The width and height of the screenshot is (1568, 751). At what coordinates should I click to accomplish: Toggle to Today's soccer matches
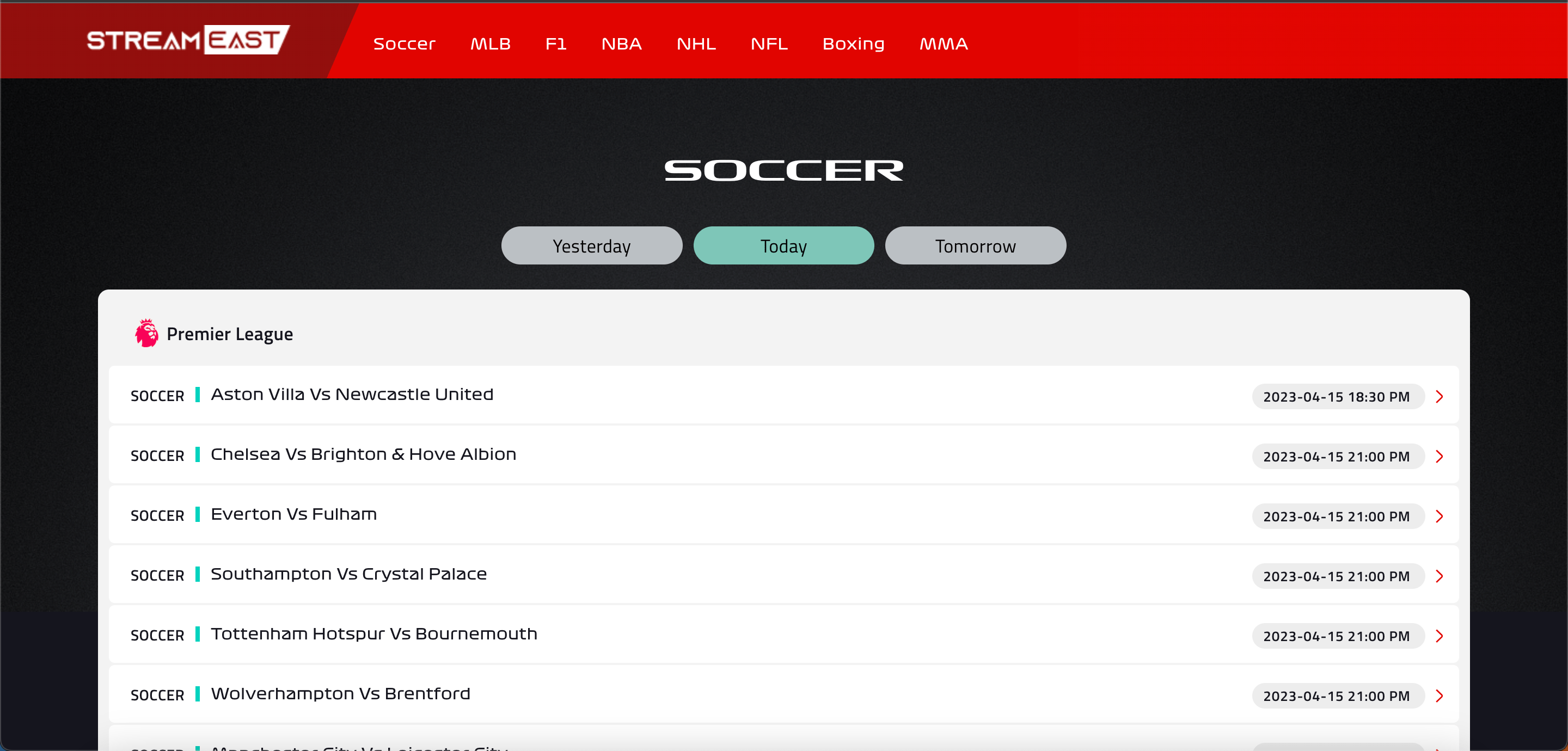click(784, 245)
